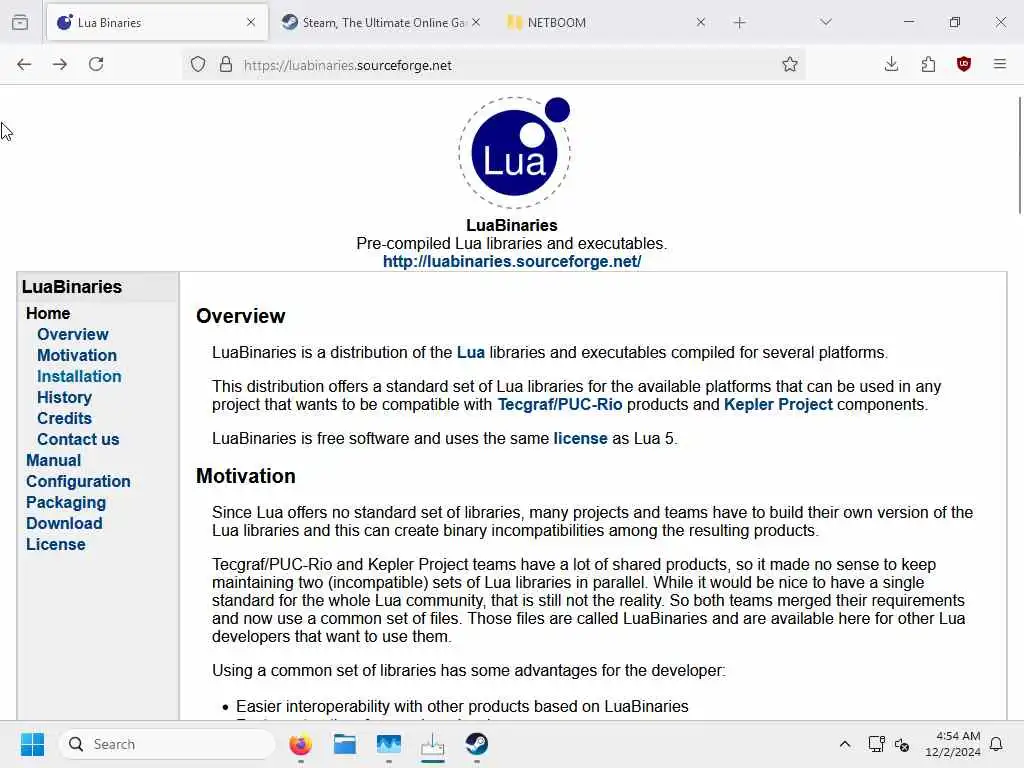Viewport: 1024px width, 768px height.
Task: Close the Steam tab
Action: click(476, 22)
